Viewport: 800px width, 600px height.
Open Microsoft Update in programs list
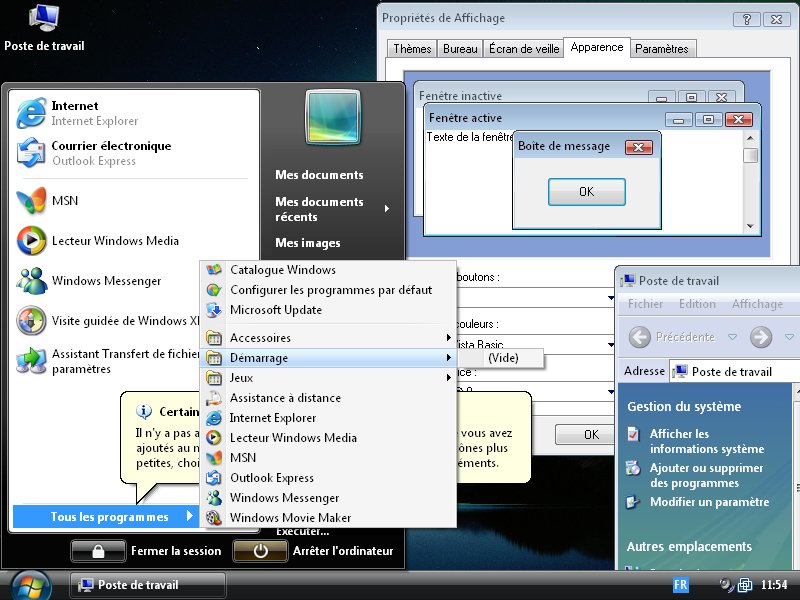[276, 310]
